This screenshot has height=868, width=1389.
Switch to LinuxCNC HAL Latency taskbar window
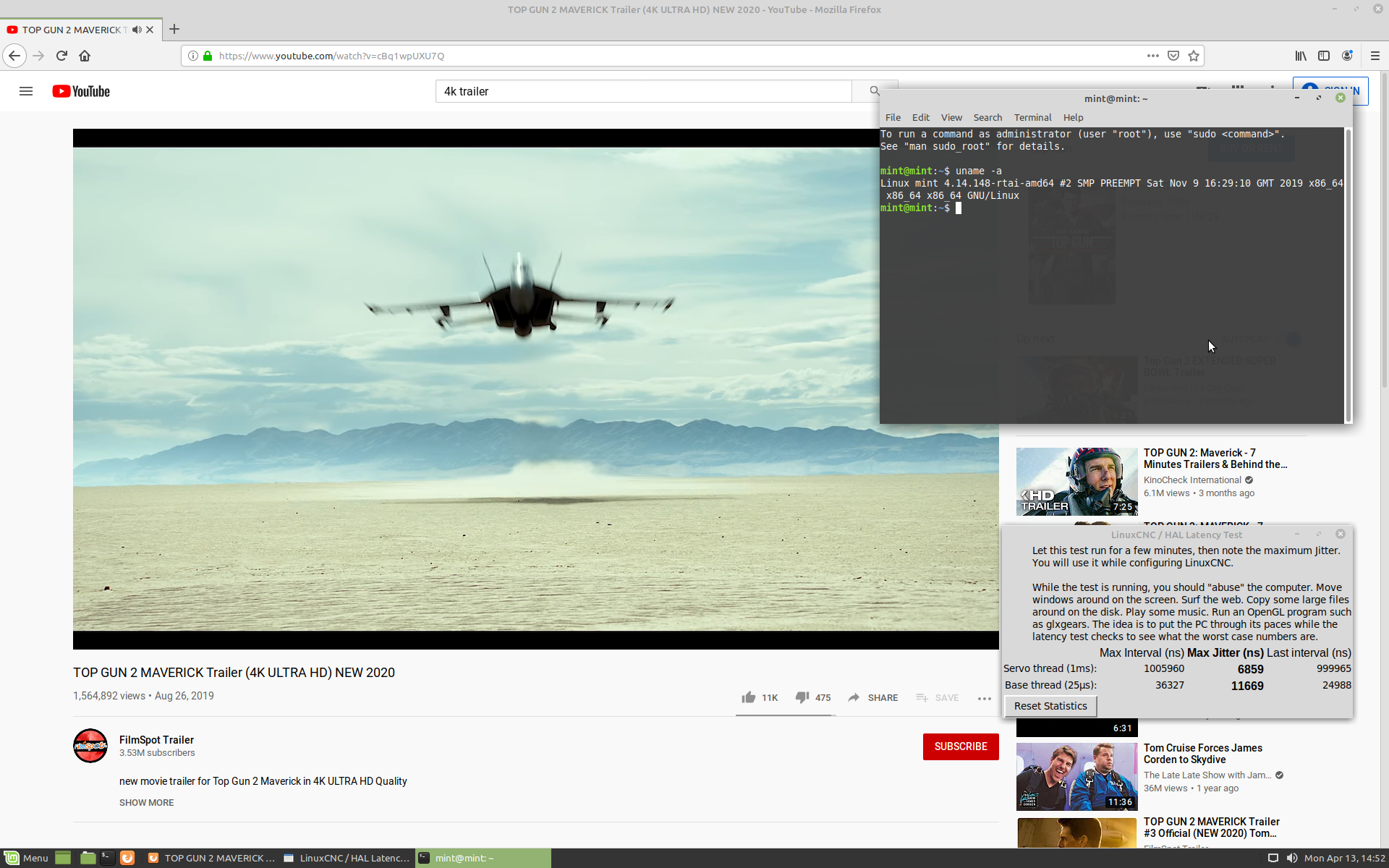[x=347, y=858]
